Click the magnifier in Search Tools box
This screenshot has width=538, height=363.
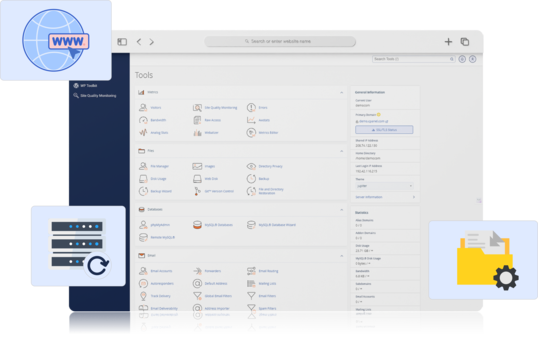[x=452, y=59]
